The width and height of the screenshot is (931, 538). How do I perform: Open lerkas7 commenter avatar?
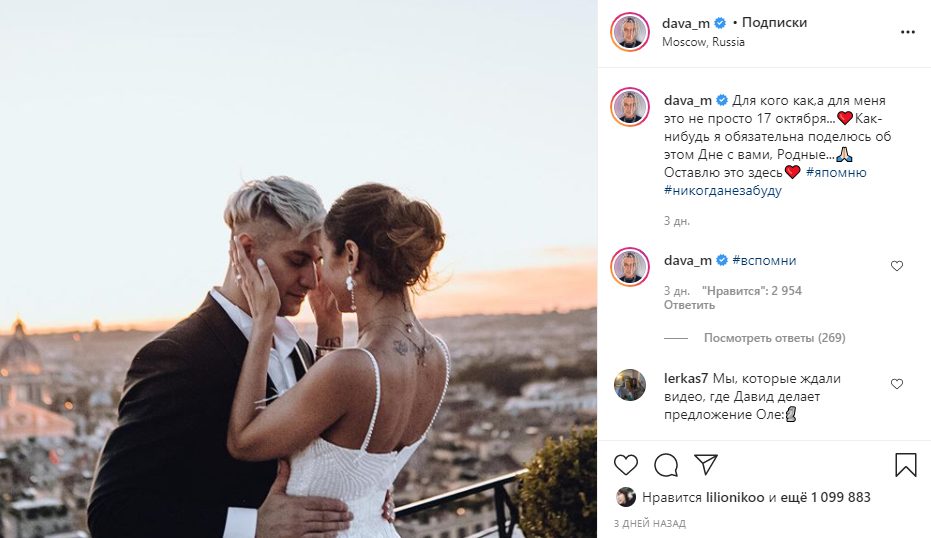point(630,385)
